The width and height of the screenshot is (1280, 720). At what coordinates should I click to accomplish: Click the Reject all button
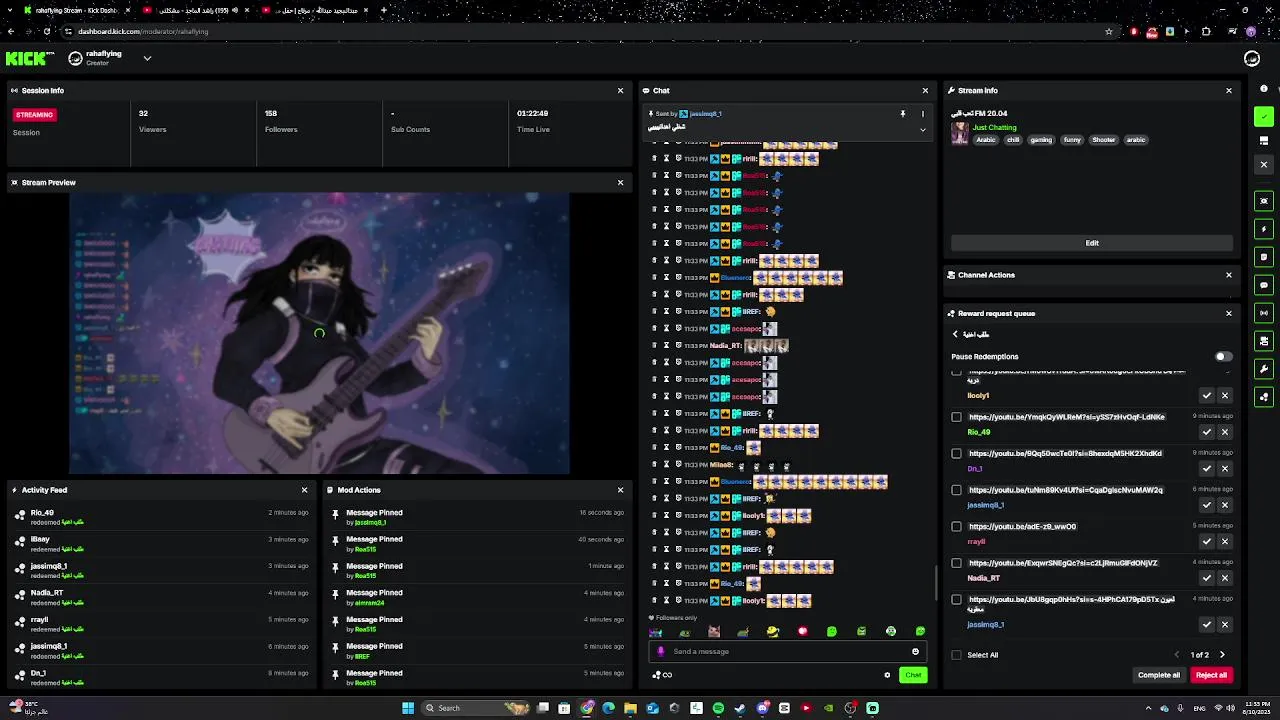point(1211,675)
